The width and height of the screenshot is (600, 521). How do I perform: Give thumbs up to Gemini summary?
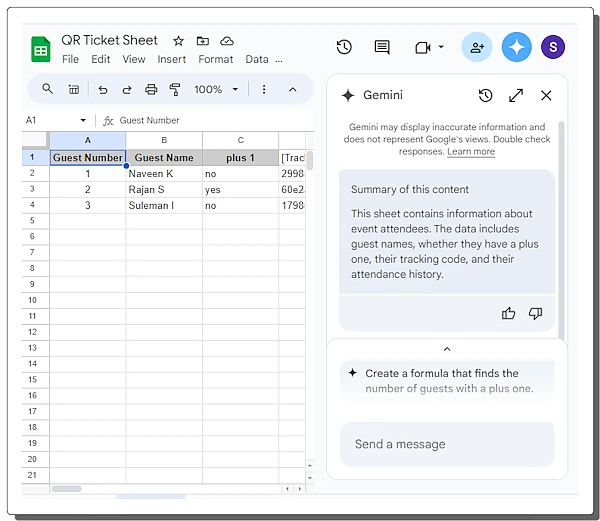pyautogui.click(x=509, y=313)
